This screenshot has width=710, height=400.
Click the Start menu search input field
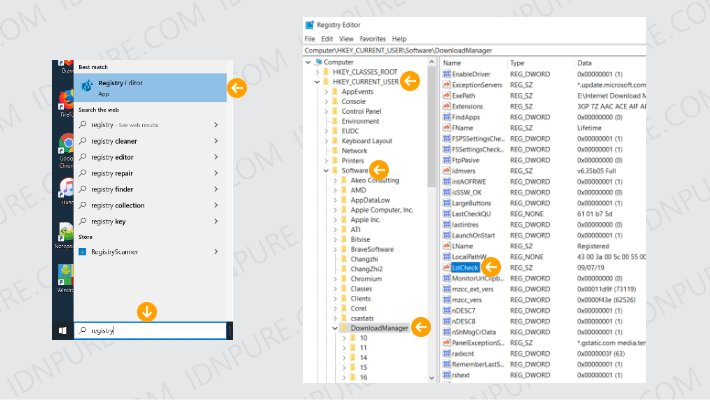coord(150,331)
